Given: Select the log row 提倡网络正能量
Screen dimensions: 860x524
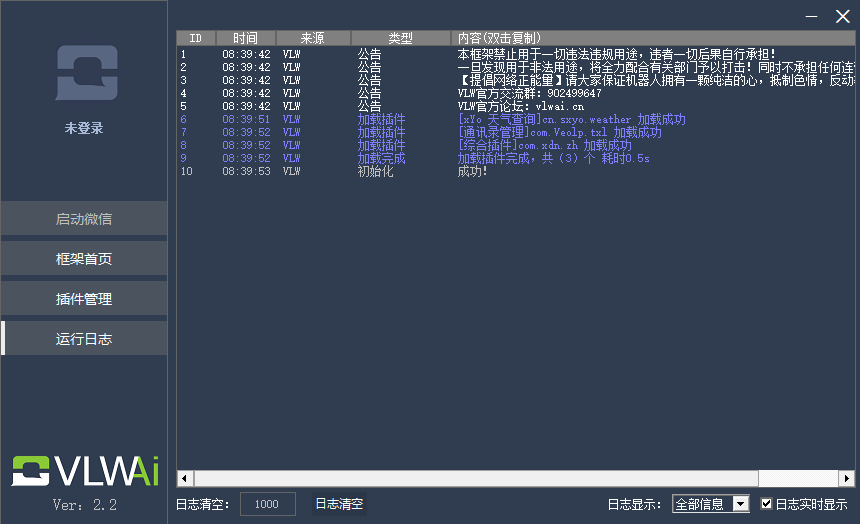Looking at the screenshot, I should pyautogui.click(x=516, y=80).
